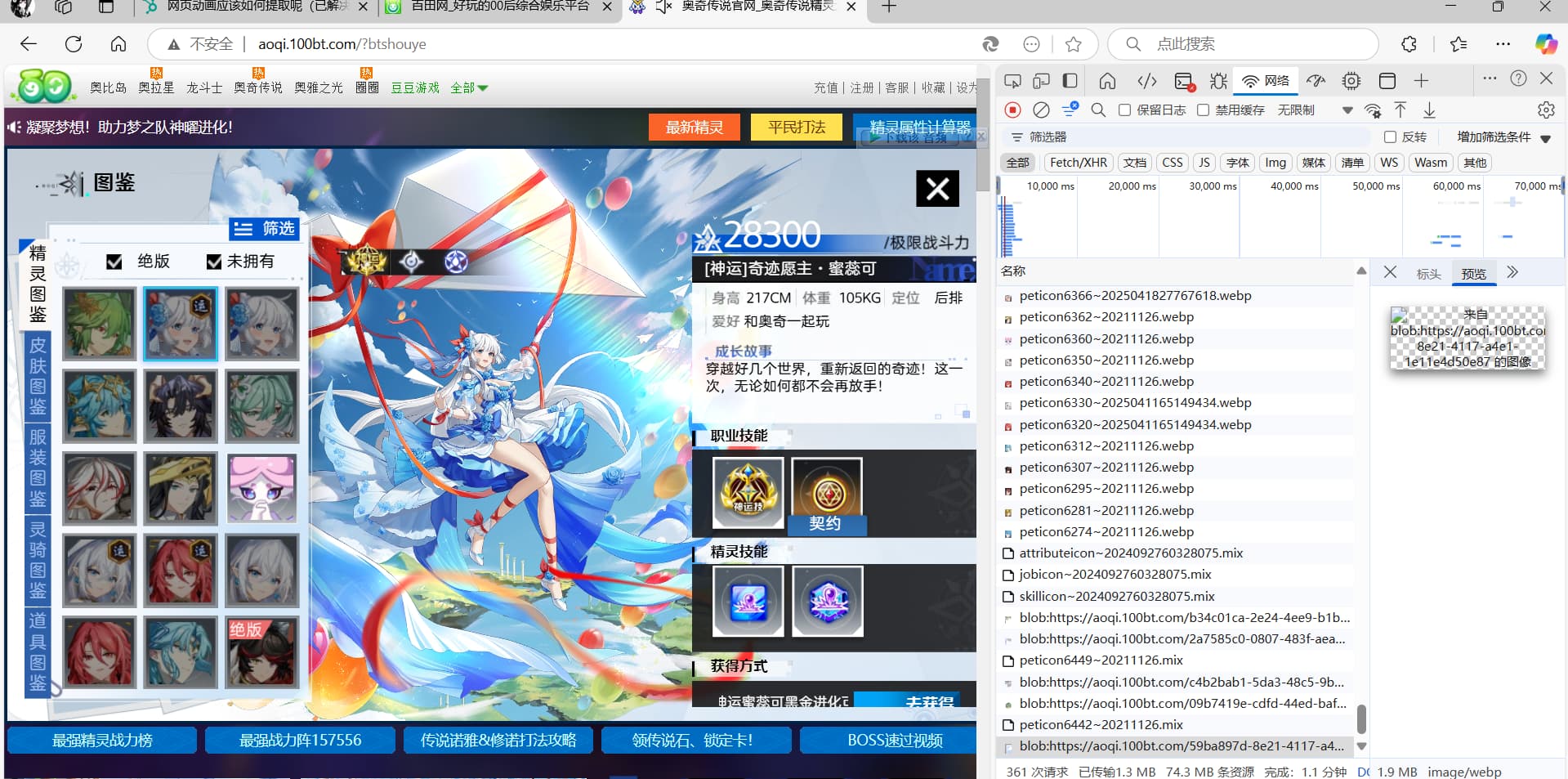The width and height of the screenshot is (1568, 779).
Task: Refresh the browser page
Action: tap(74, 44)
